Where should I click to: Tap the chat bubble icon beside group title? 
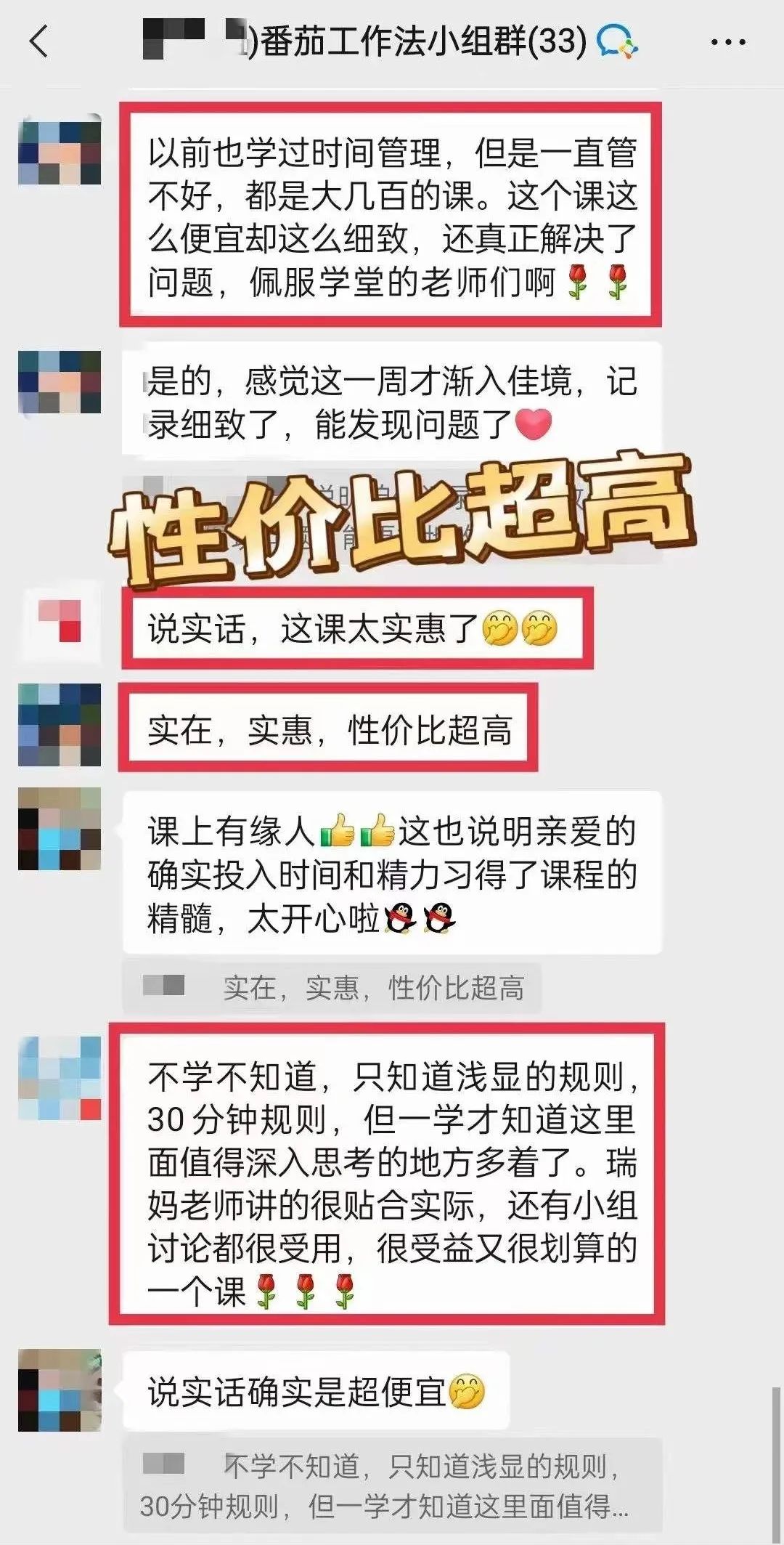tap(617, 41)
